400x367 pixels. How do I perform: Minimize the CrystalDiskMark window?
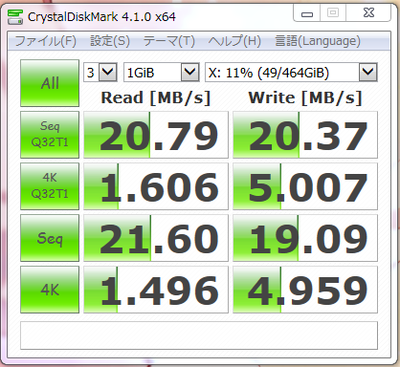(x=307, y=13)
